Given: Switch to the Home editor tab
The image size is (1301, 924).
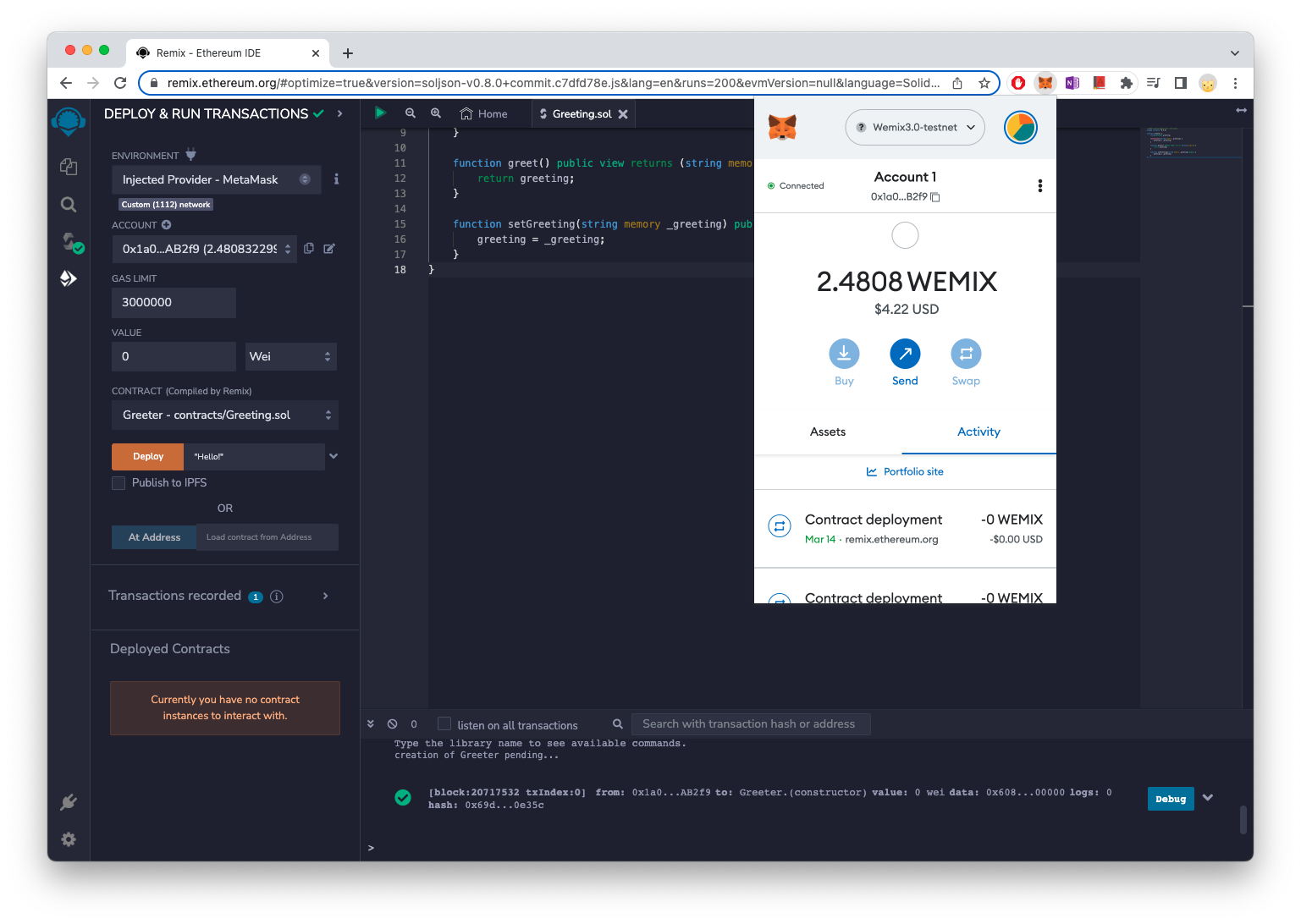Looking at the screenshot, I should (x=484, y=114).
